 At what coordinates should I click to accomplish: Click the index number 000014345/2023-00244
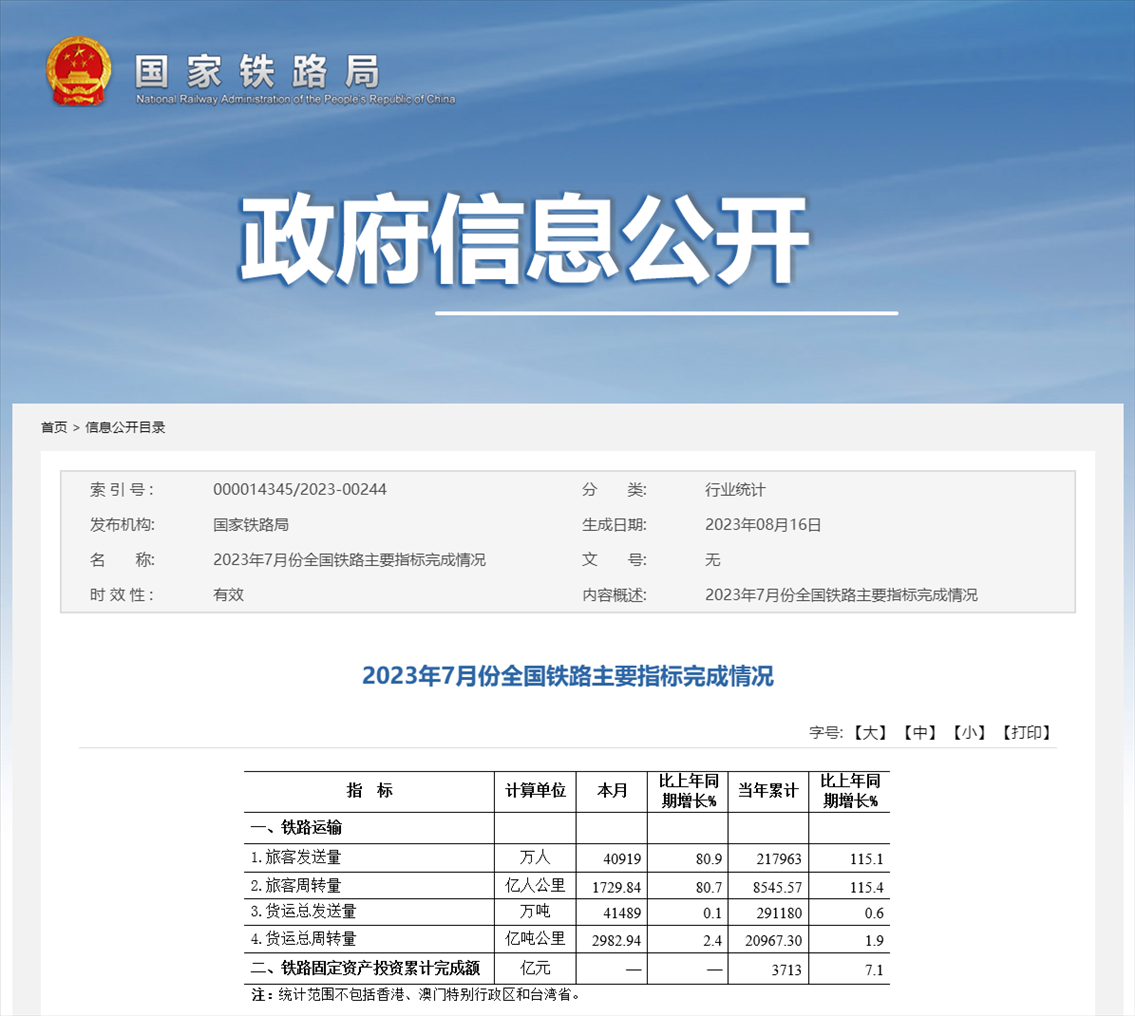pos(300,490)
